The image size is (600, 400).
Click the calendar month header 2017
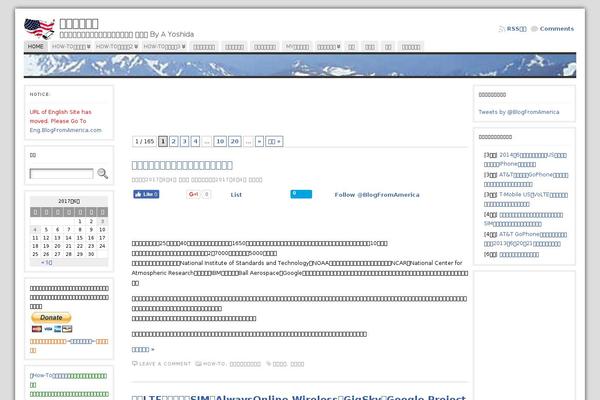pos(69,201)
